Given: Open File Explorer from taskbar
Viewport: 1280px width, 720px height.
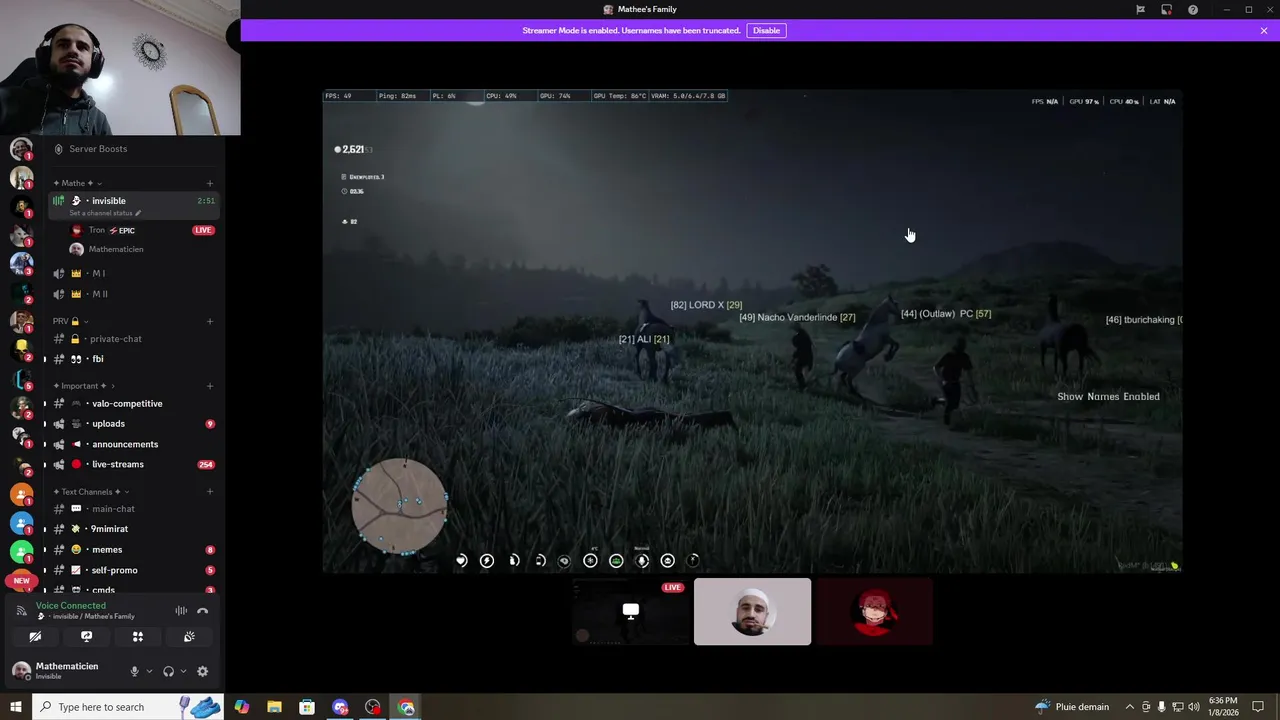Looking at the screenshot, I should [x=274, y=707].
